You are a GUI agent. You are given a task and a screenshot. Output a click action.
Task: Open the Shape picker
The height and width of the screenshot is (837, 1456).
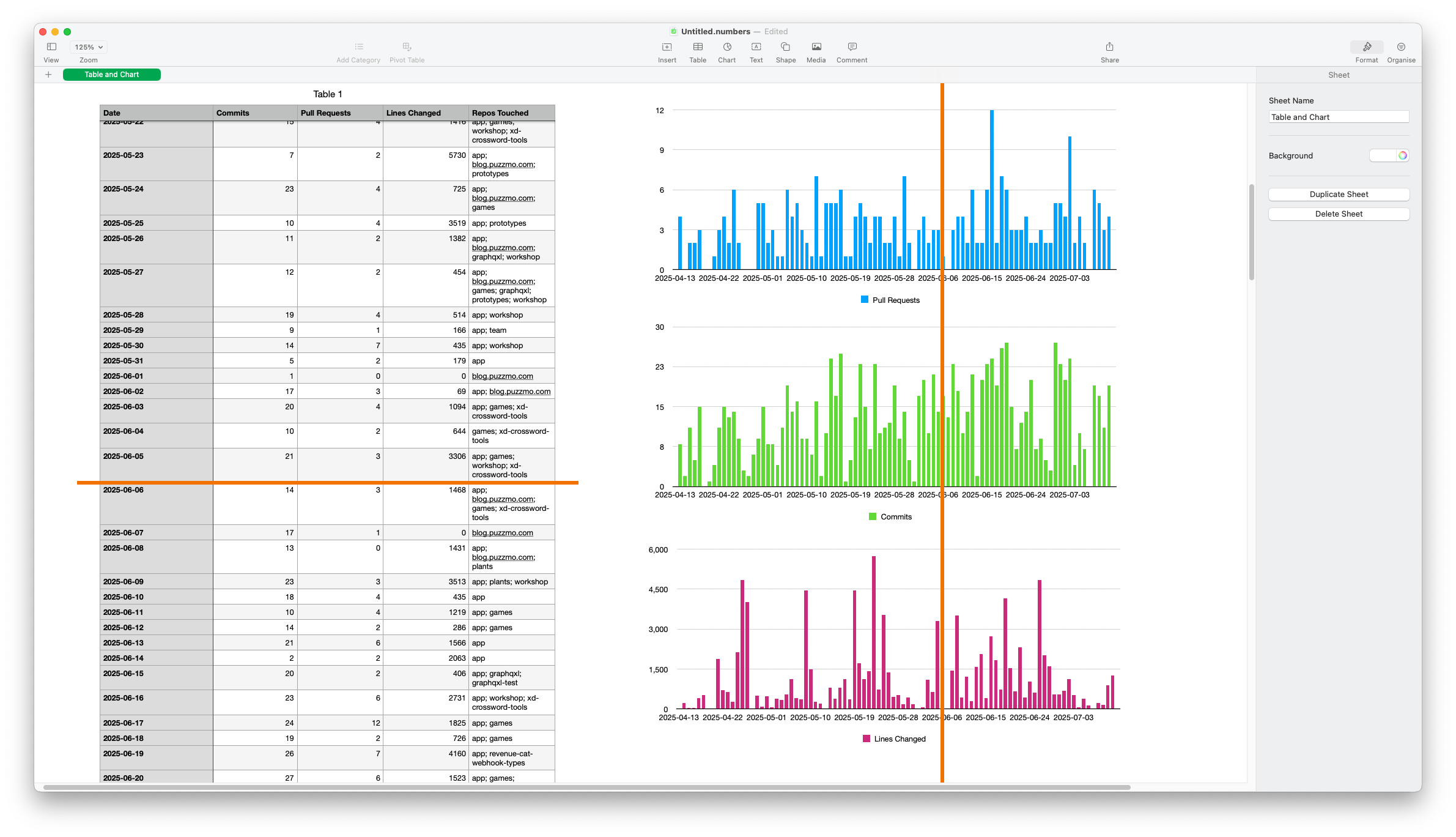coord(785,47)
